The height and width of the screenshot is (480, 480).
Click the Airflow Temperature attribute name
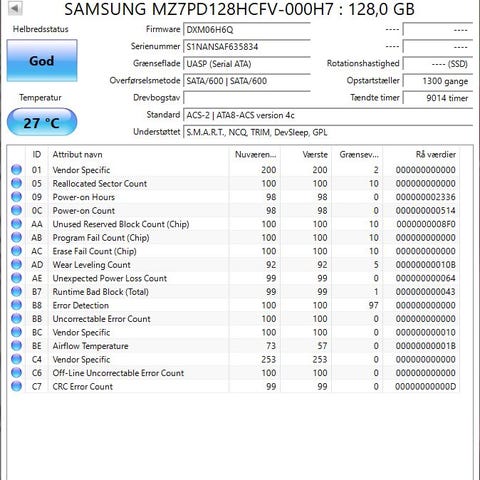90,346
